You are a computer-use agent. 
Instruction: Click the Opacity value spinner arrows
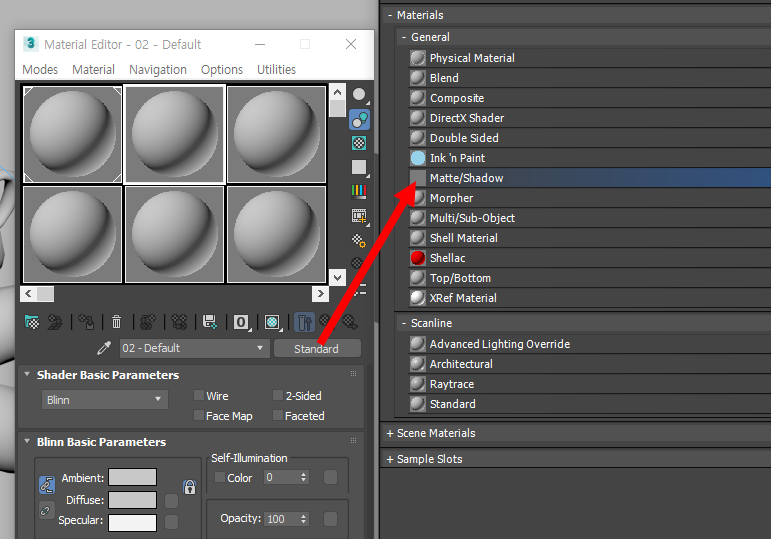303,519
